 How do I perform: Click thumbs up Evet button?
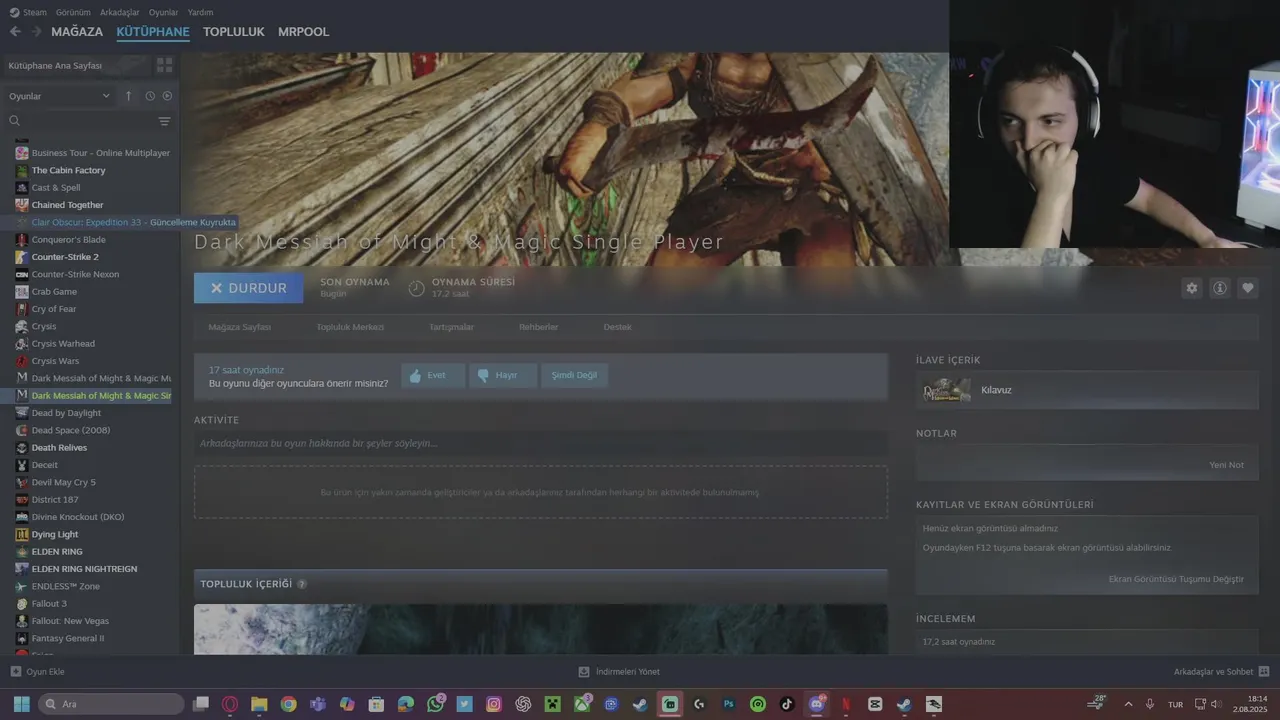(433, 375)
